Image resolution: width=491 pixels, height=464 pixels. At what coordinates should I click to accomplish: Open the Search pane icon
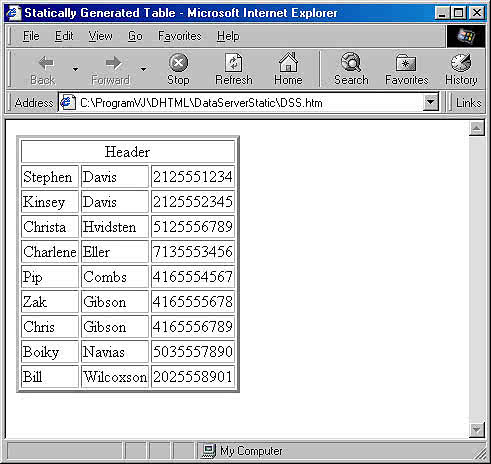(x=351, y=62)
